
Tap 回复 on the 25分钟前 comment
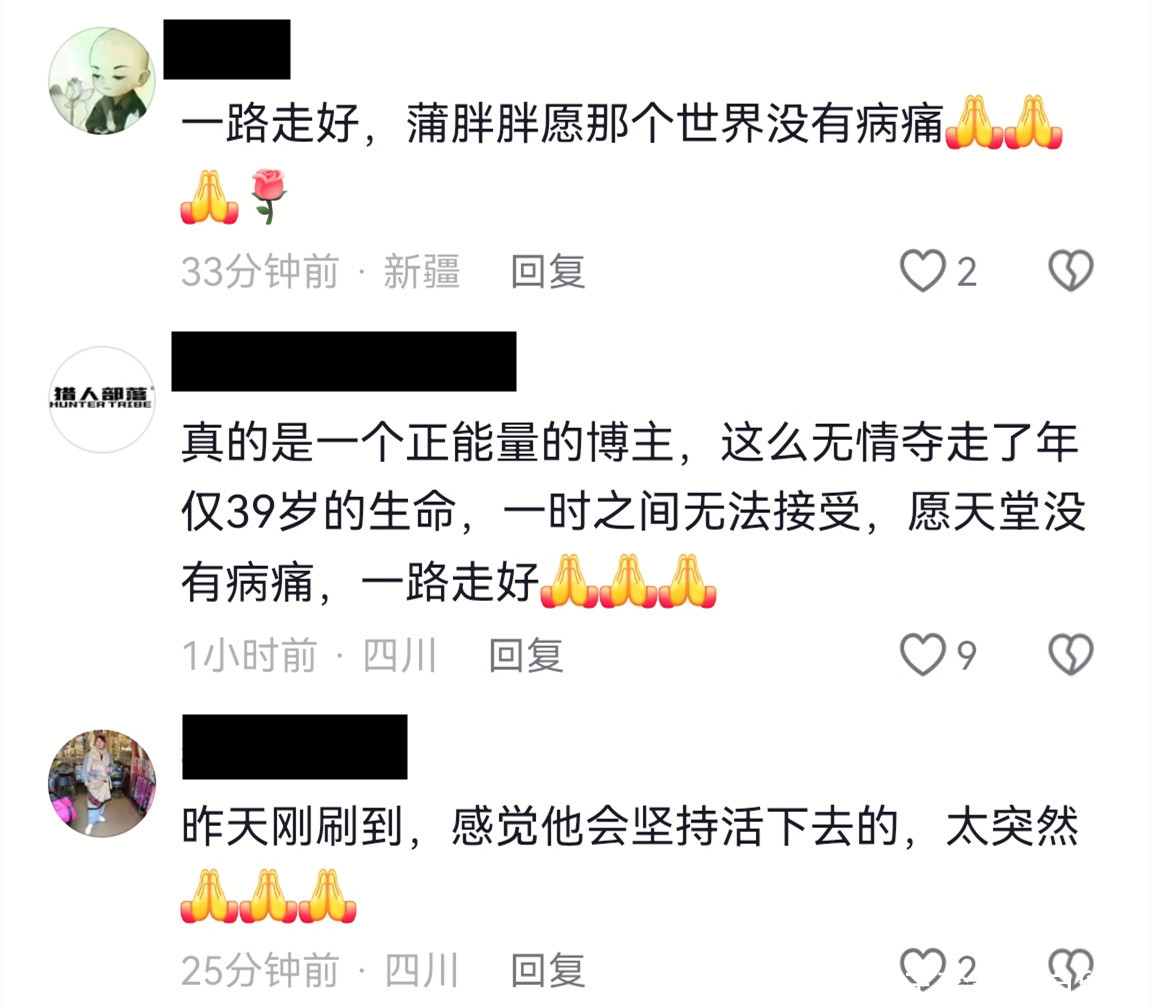point(548,970)
